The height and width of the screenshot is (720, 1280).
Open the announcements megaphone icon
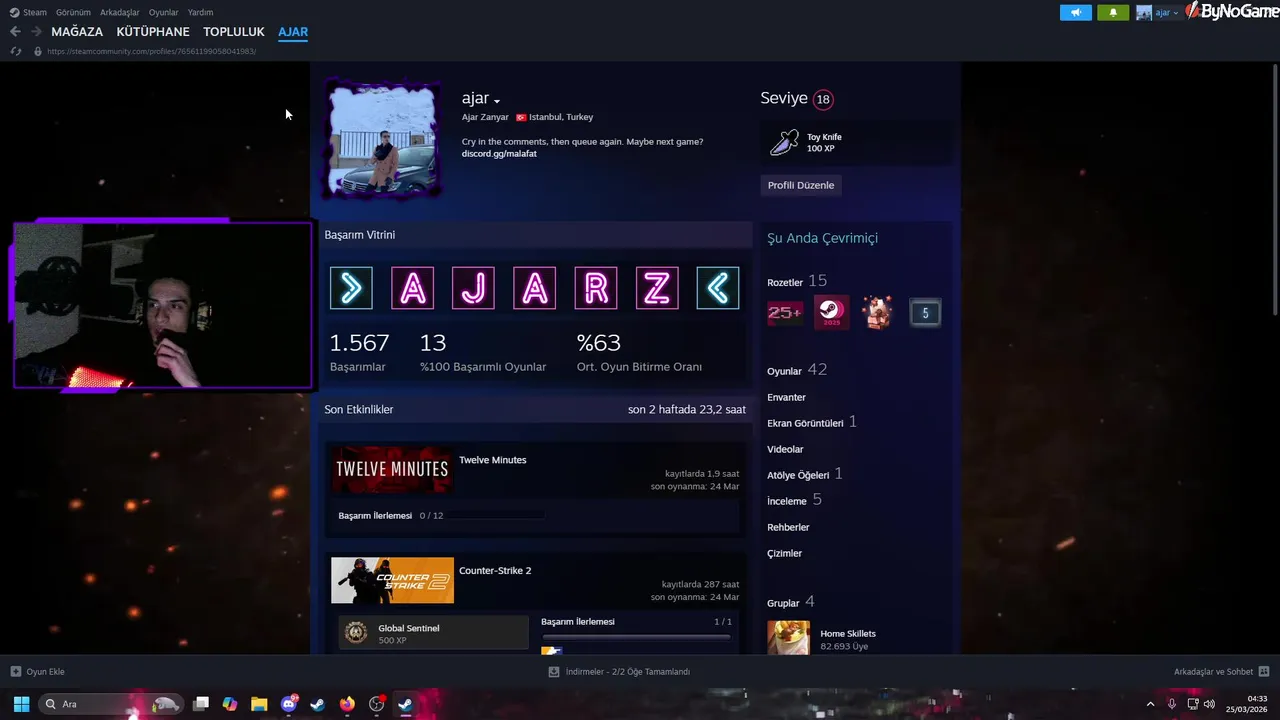point(1076,13)
